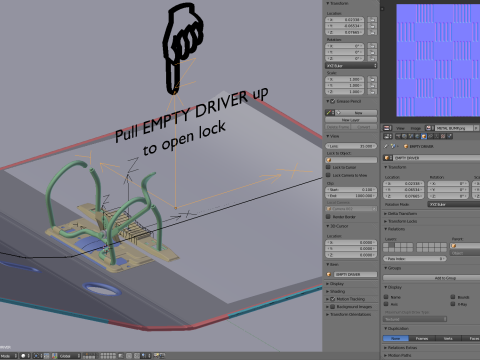Open the Image menu in image editor
480x360 pixels.
click(415, 128)
